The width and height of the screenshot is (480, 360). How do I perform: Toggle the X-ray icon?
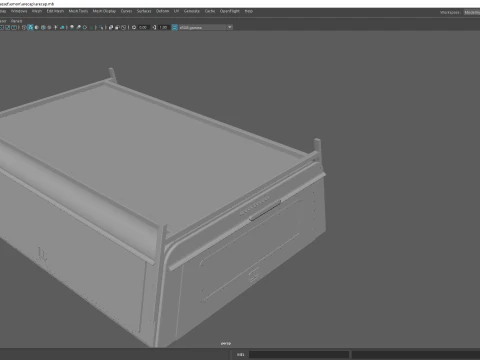coord(111,27)
